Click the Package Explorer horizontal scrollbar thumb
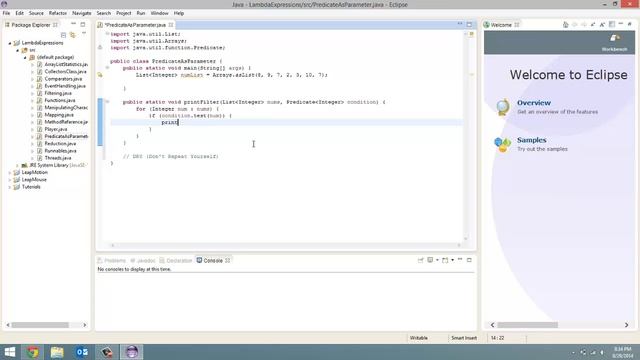 click(x=40, y=325)
